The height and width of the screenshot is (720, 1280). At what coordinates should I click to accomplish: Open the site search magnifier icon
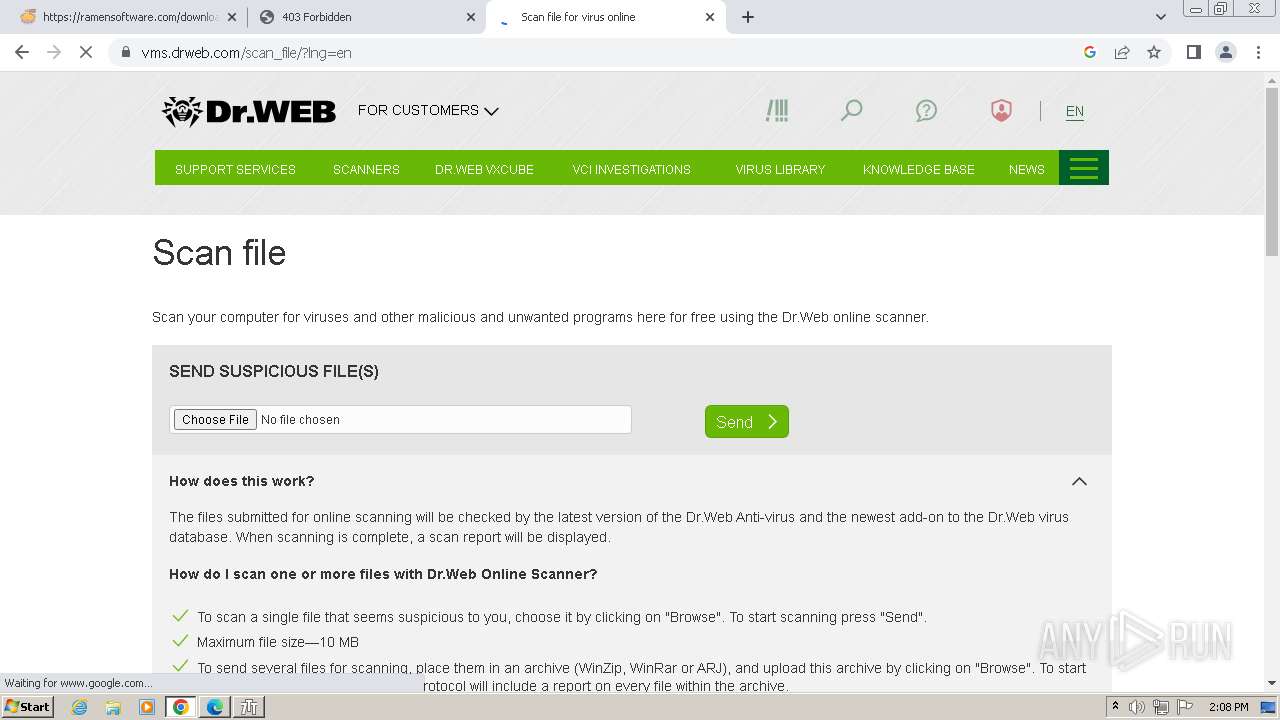click(x=851, y=110)
